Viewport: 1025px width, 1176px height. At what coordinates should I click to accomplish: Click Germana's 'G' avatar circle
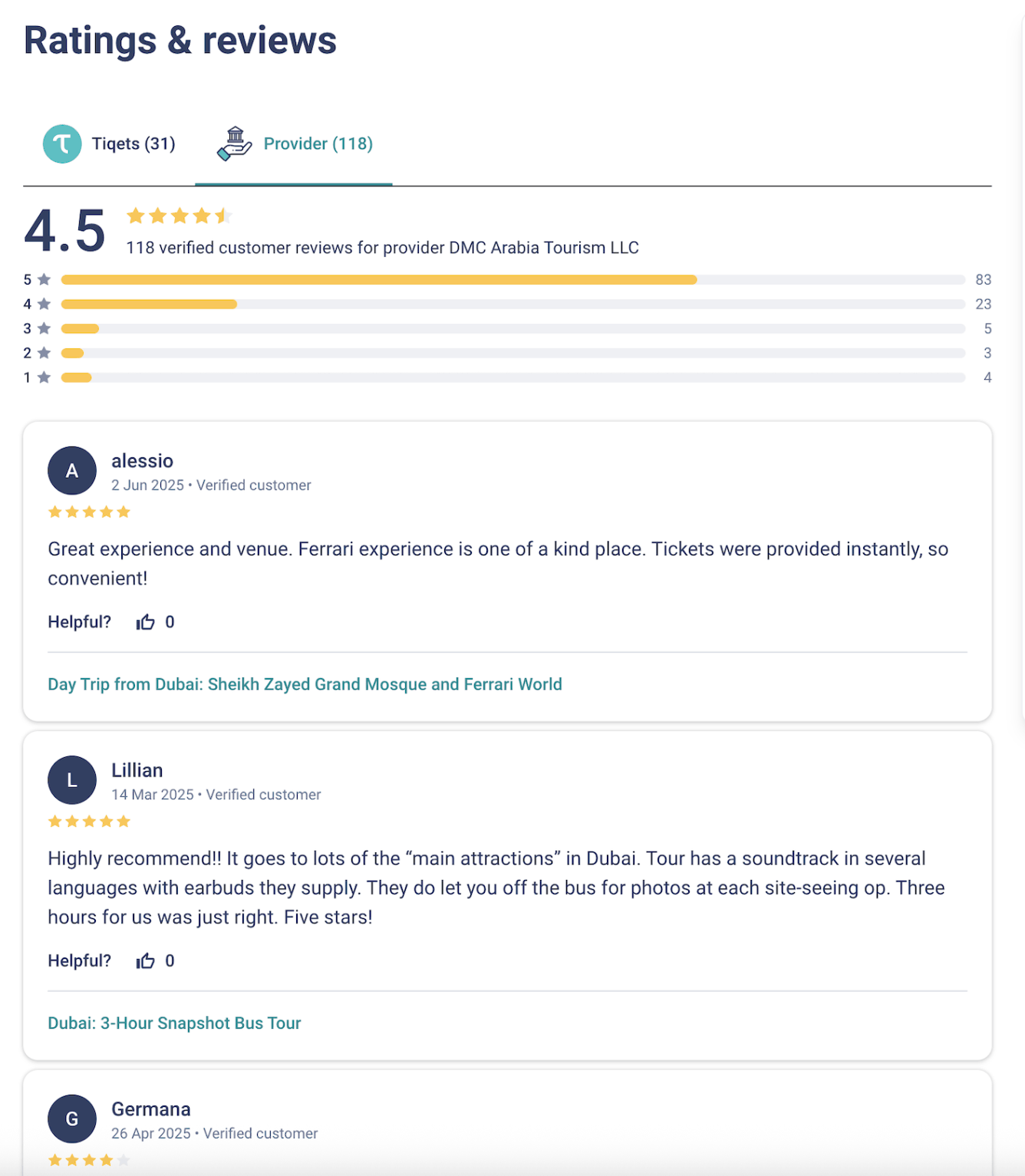72,1119
